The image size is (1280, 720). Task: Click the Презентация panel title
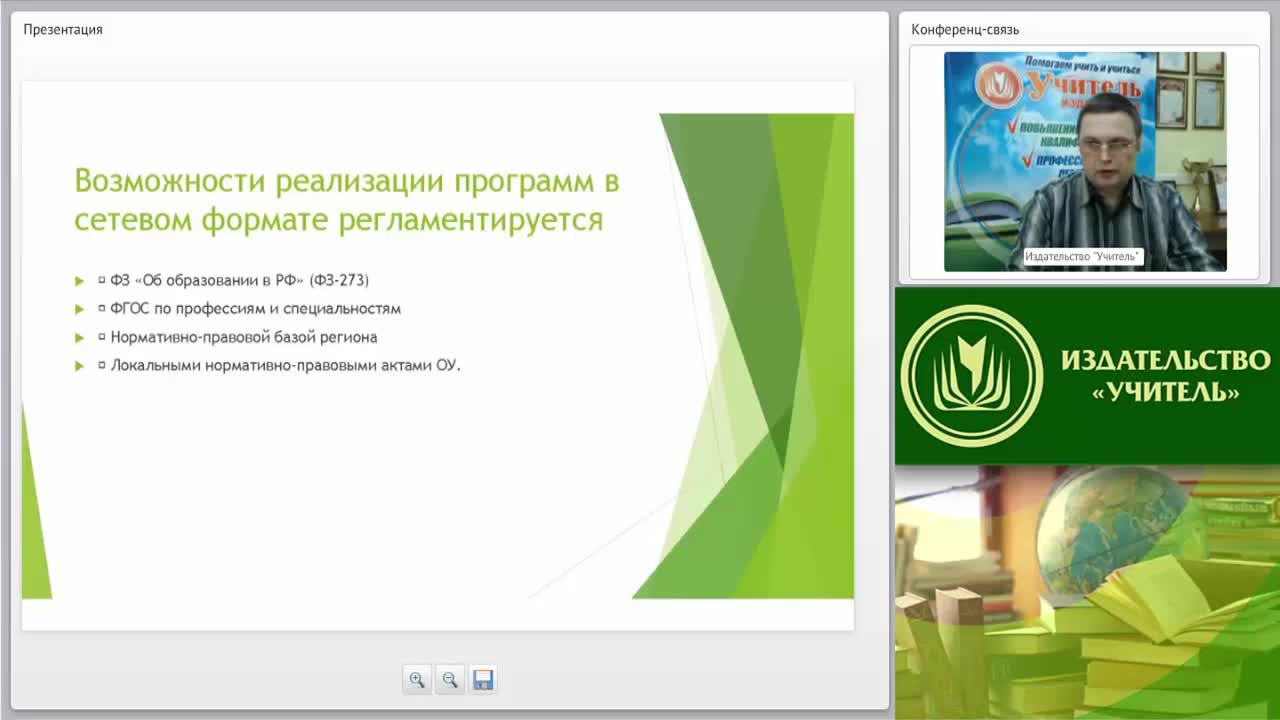[63, 29]
